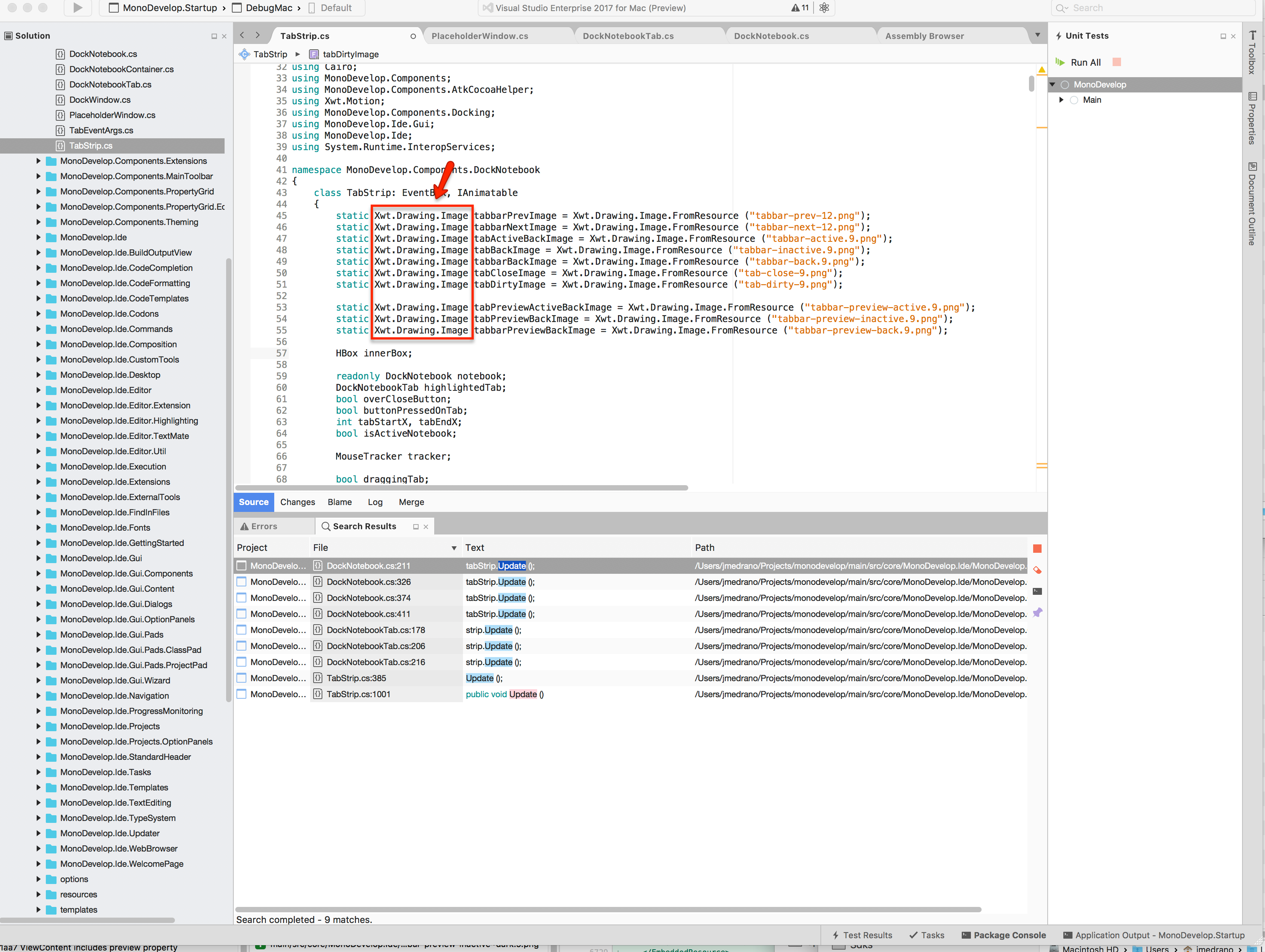Open the Assembly Browser tab
The width and height of the screenshot is (1265, 952).
point(924,36)
